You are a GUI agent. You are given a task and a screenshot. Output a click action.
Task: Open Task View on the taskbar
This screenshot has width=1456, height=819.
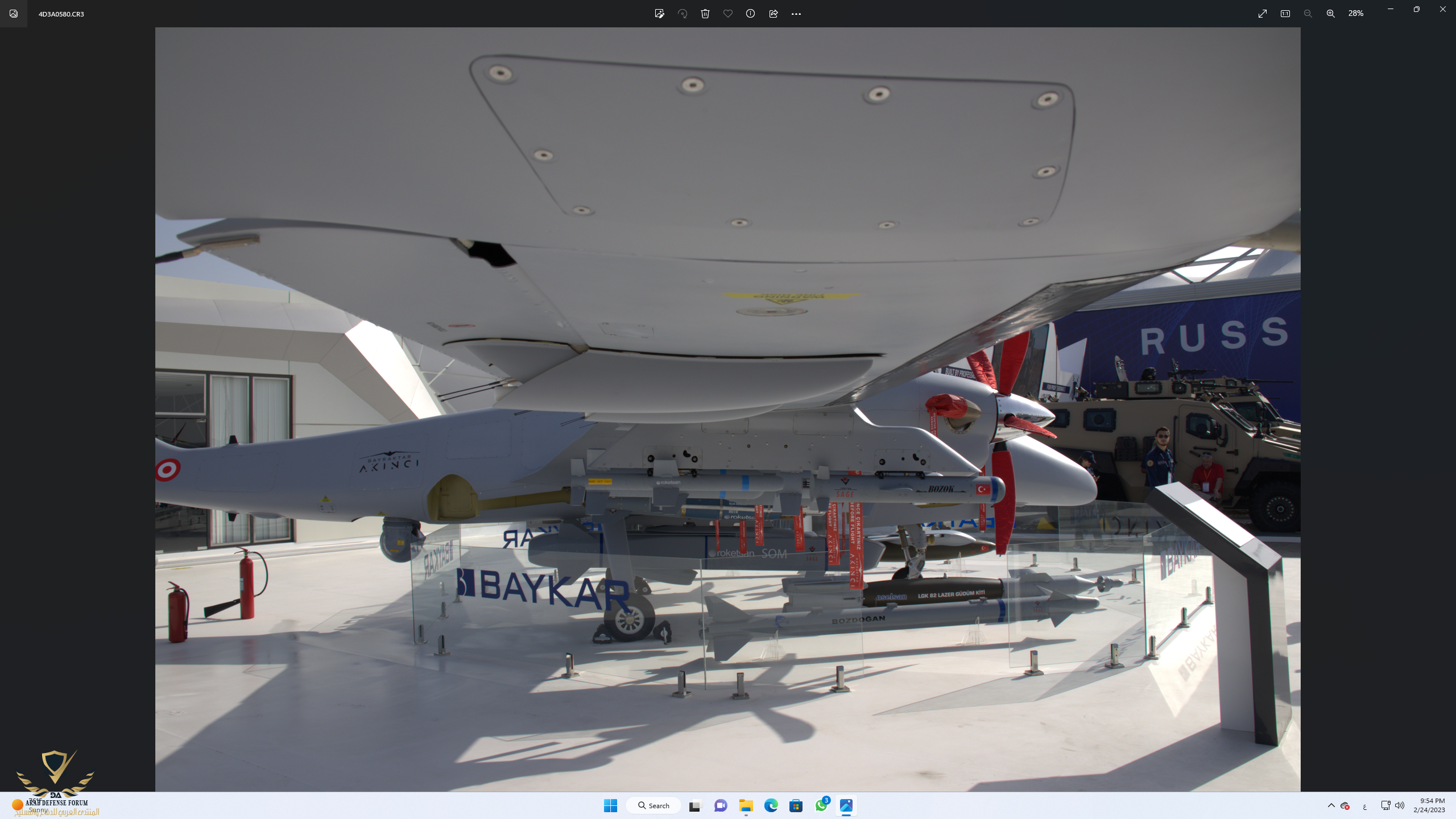(x=695, y=805)
